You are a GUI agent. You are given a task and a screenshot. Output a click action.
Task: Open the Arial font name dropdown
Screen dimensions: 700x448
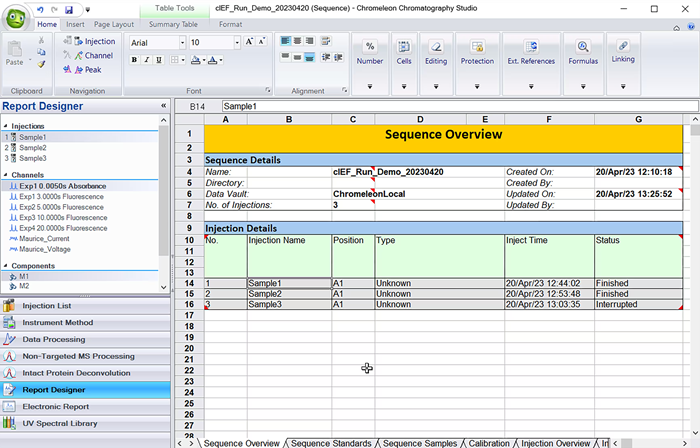tap(182, 43)
